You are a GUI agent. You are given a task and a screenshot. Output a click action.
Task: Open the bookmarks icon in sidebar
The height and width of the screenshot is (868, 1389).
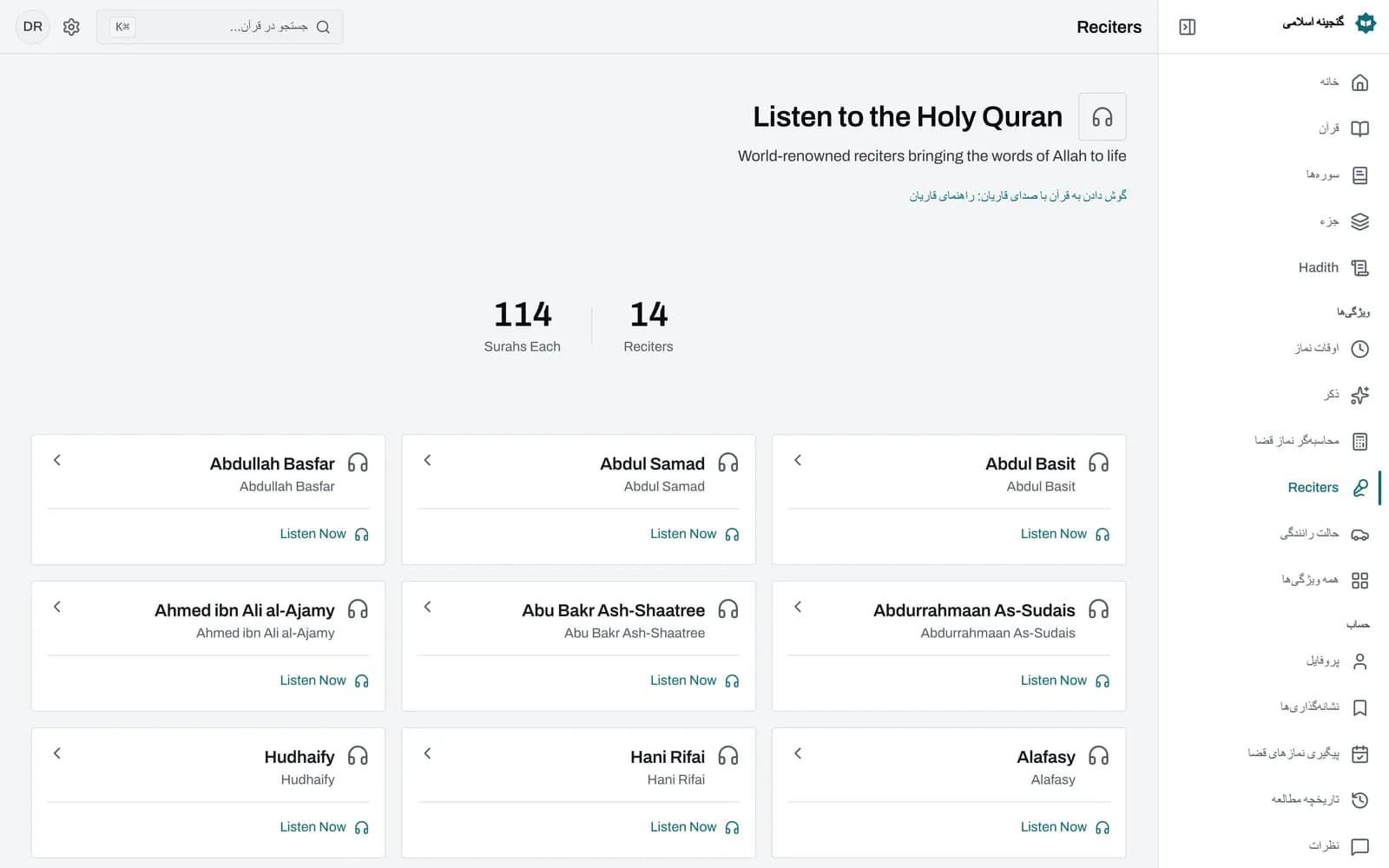1359,707
